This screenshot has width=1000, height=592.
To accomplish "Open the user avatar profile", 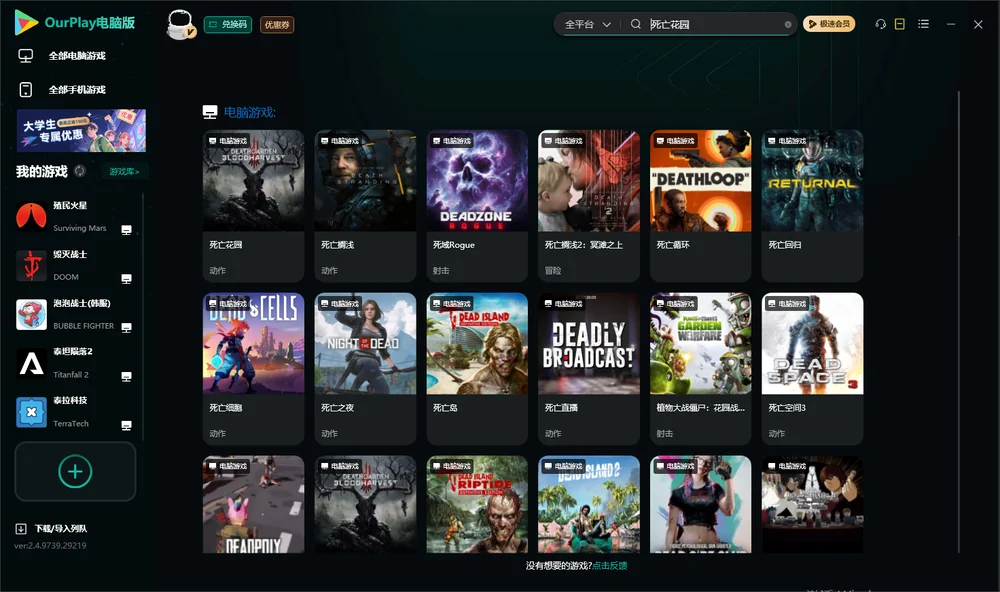I will [180, 24].
